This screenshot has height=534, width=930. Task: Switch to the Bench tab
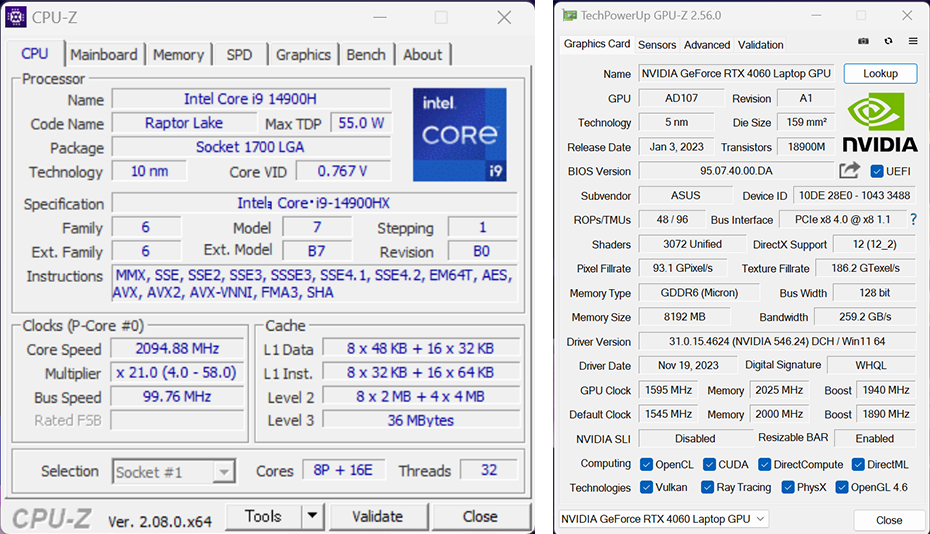point(366,55)
